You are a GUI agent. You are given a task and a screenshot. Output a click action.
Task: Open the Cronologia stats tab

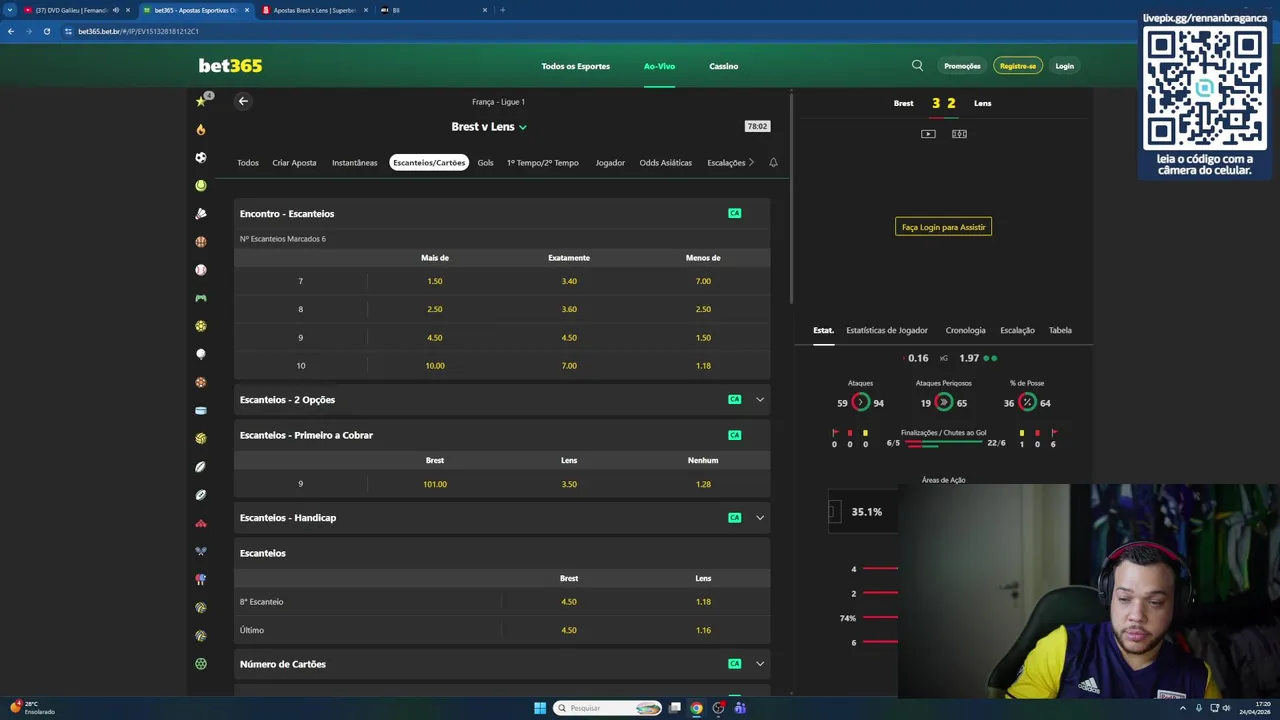point(965,330)
